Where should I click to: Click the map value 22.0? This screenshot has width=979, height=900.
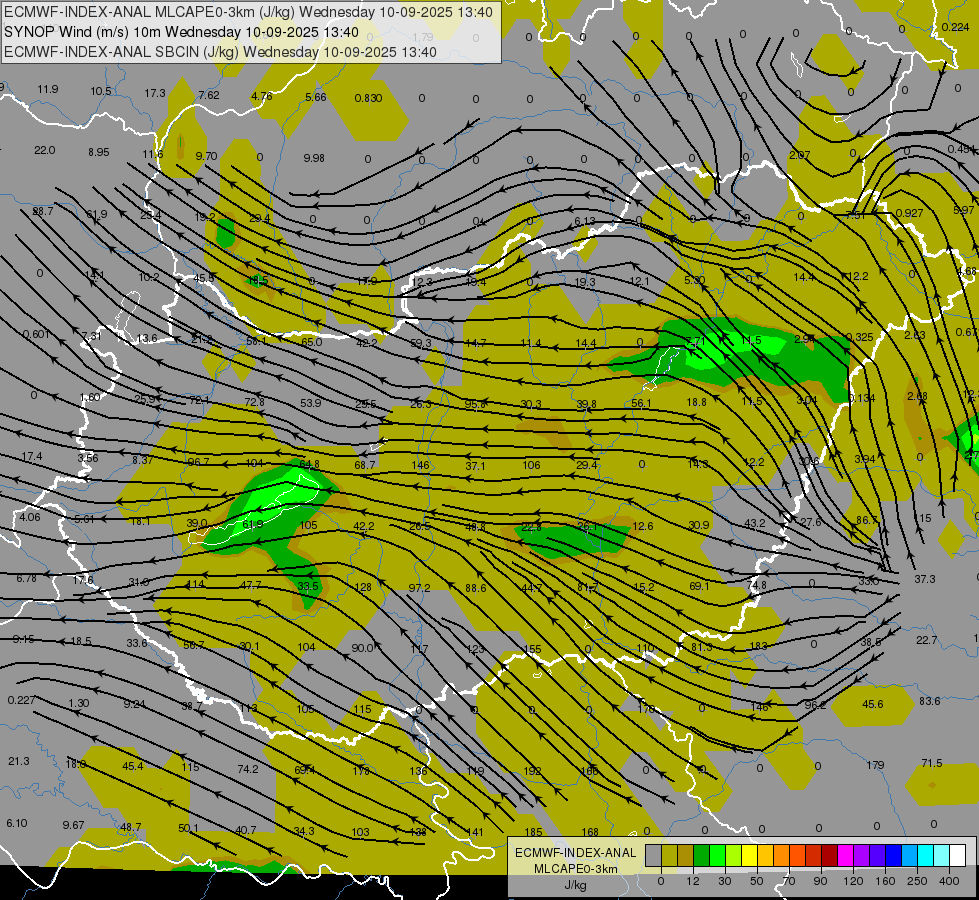(x=44, y=151)
